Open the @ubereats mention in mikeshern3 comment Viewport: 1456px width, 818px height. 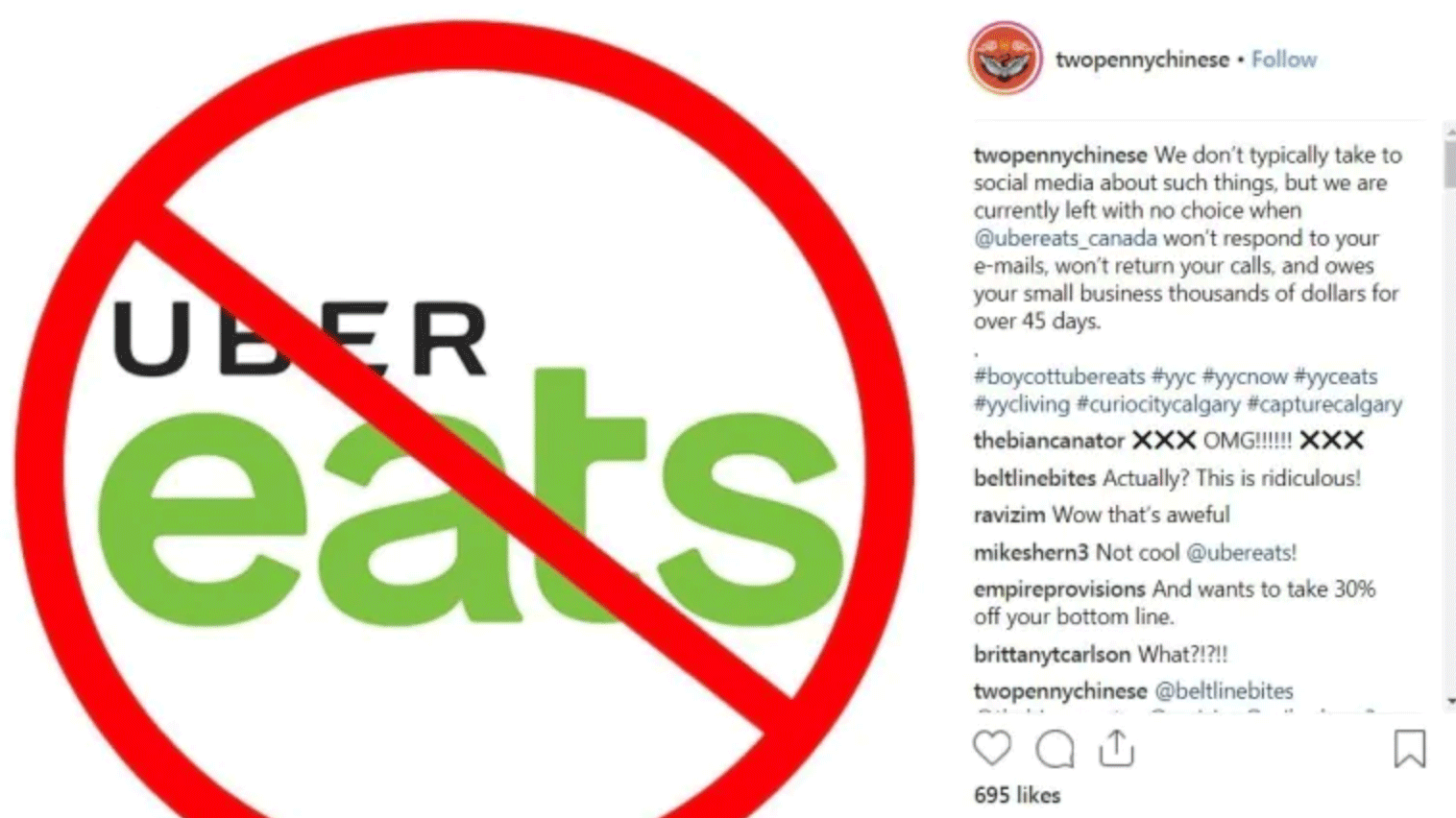[x=1241, y=553]
